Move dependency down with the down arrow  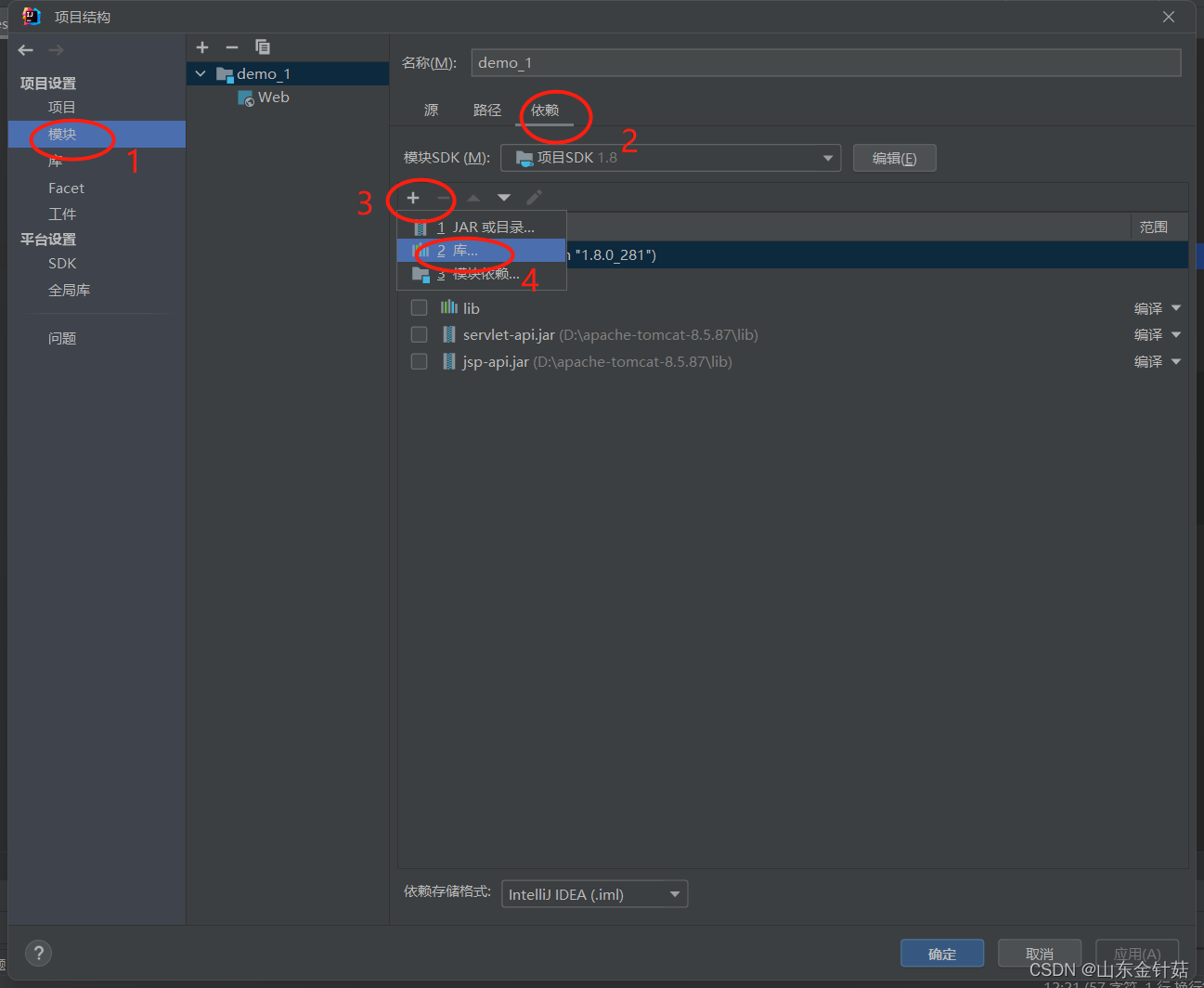(x=504, y=198)
